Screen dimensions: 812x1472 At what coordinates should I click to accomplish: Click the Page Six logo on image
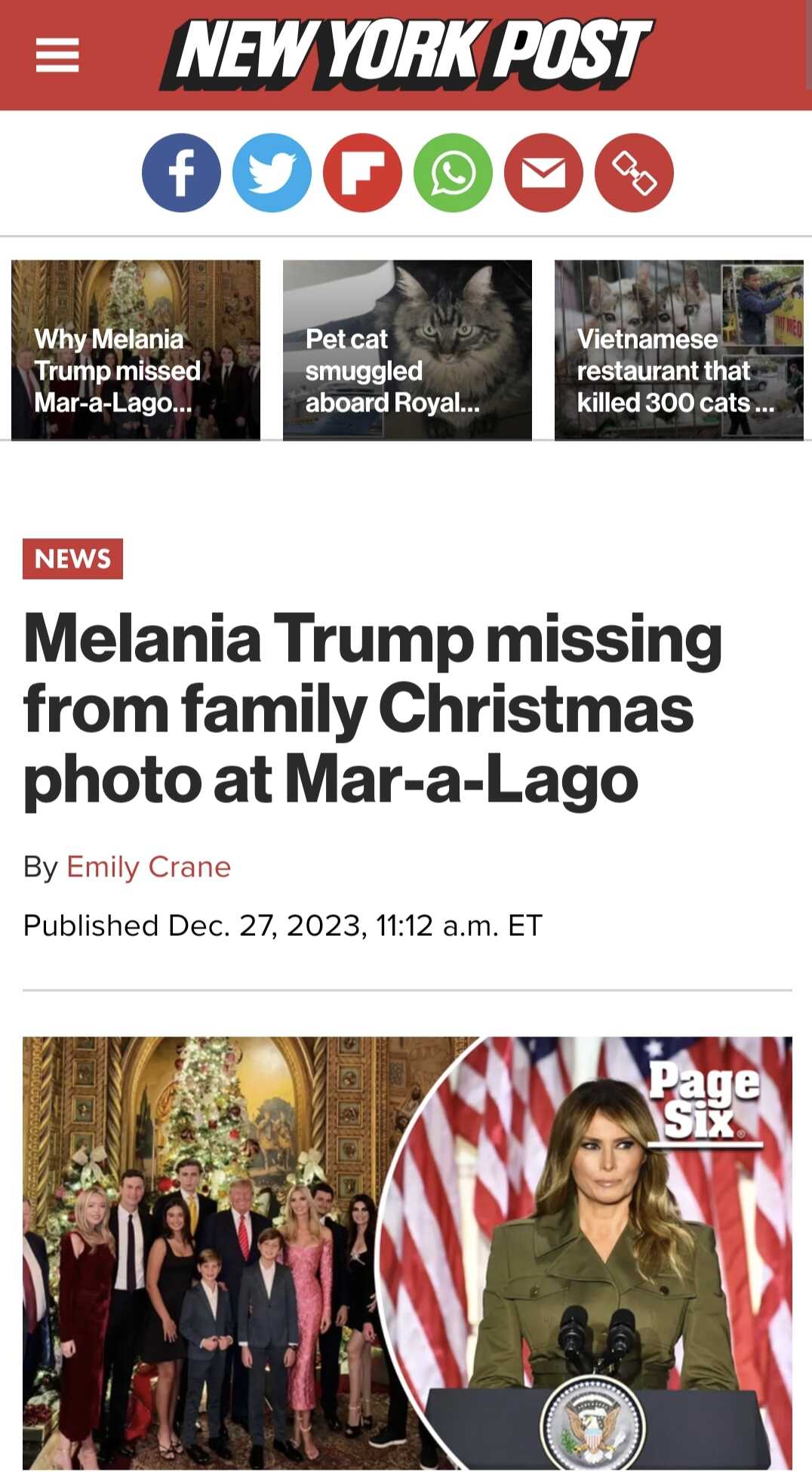[x=703, y=1102]
